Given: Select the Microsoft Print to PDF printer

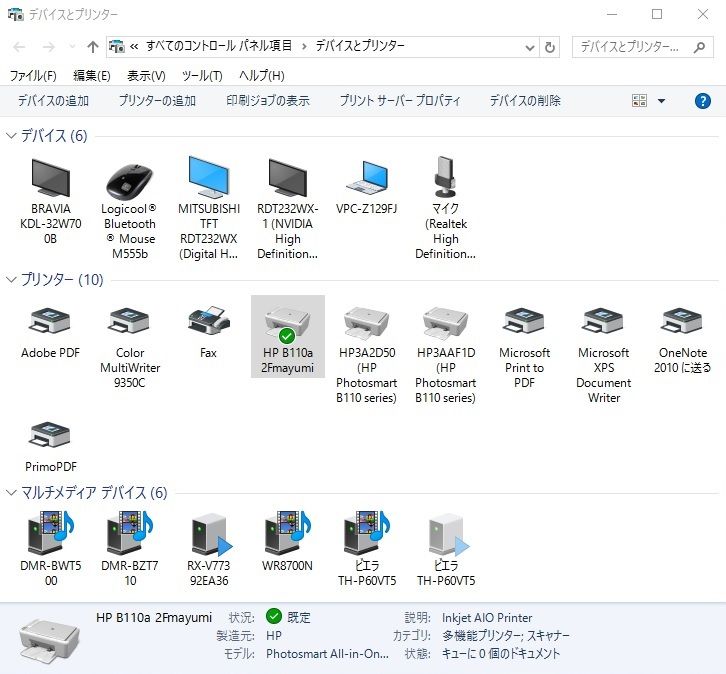Looking at the screenshot, I should [x=525, y=321].
